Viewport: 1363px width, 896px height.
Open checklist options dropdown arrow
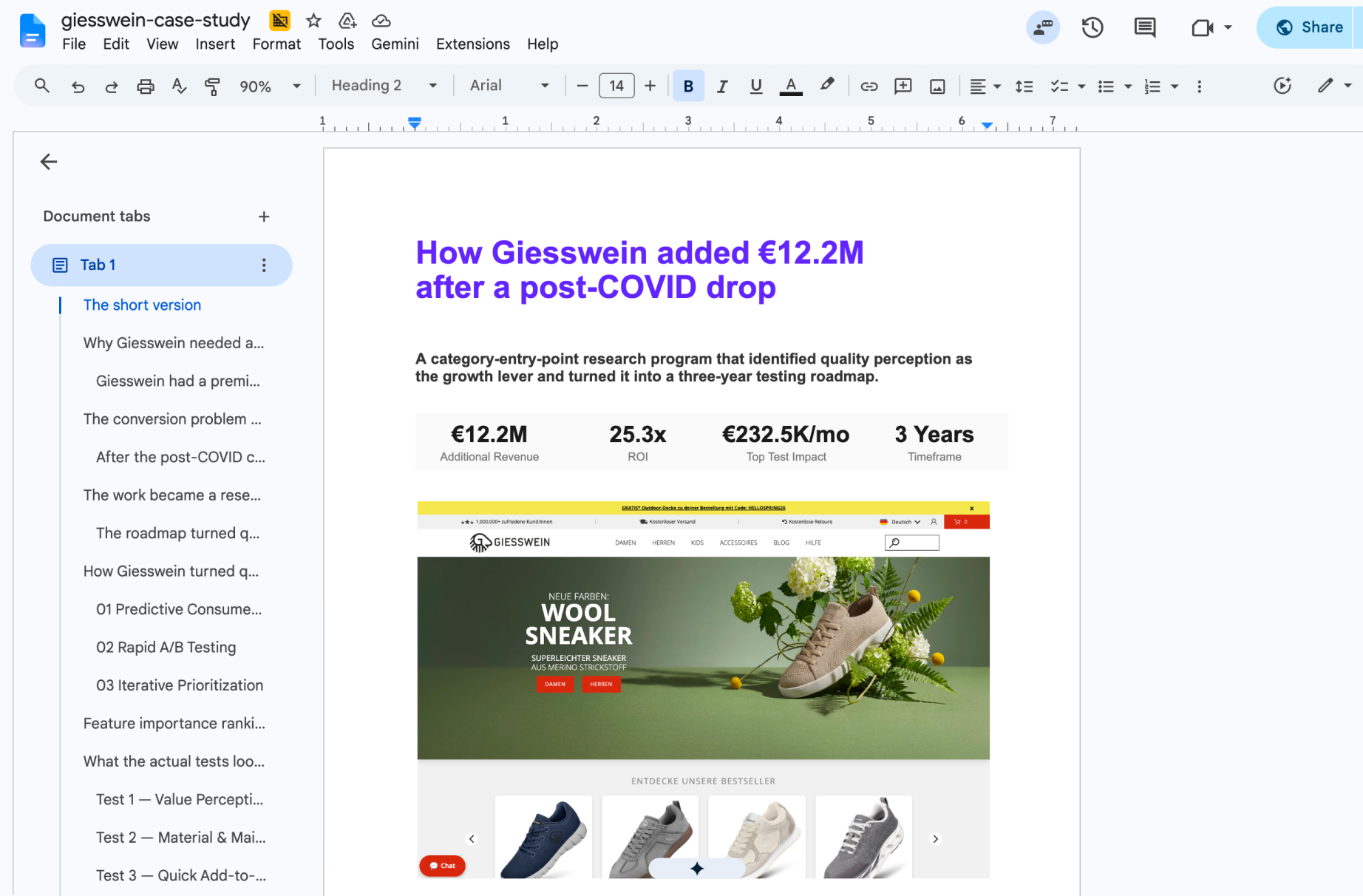click(x=1082, y=86)
